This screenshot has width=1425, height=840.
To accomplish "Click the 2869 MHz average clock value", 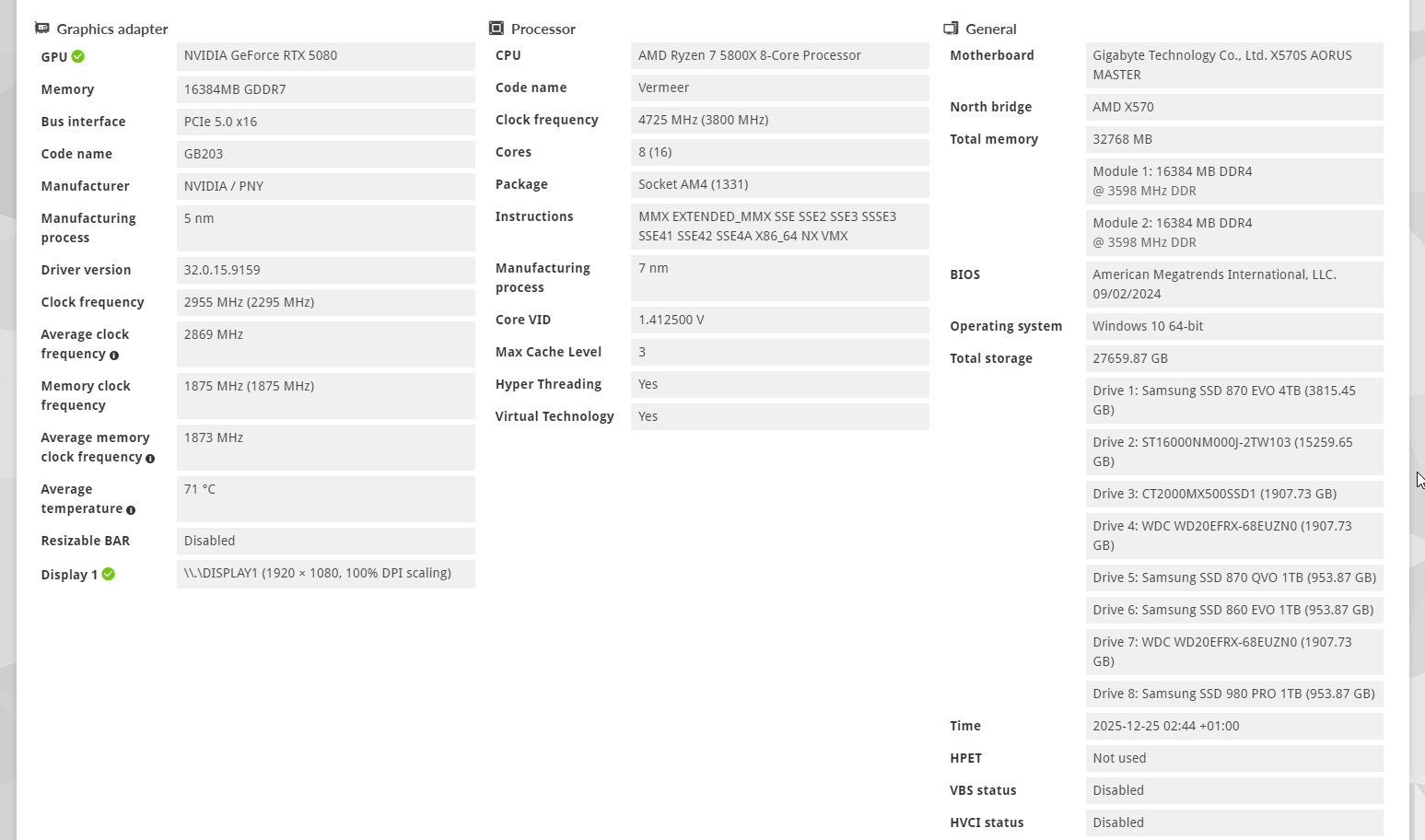I will pyautogui.click(x=326, y=344).
